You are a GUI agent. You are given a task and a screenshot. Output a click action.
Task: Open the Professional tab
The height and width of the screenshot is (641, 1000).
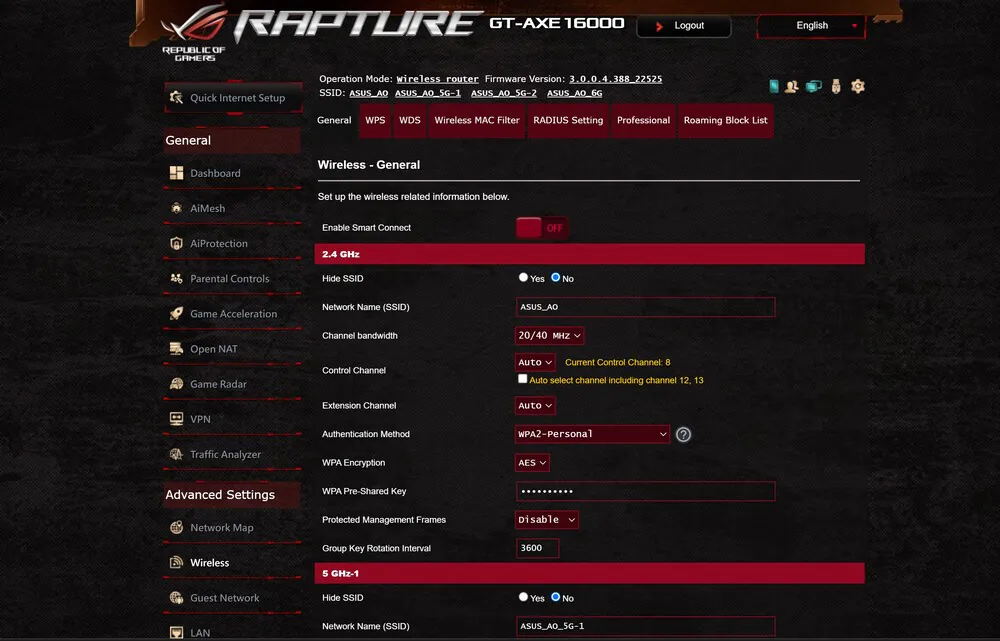pyautogui.click(x=643, y=120)
